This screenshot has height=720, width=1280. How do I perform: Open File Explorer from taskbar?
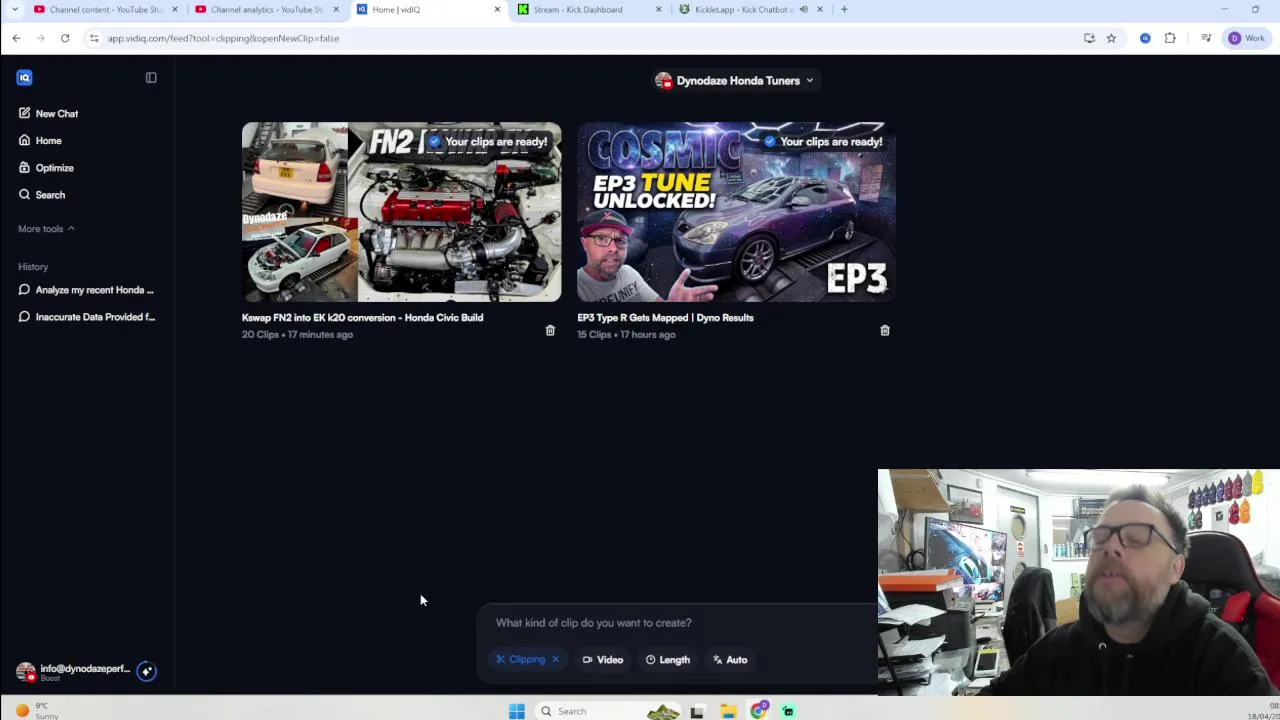[x=728, y=711]
